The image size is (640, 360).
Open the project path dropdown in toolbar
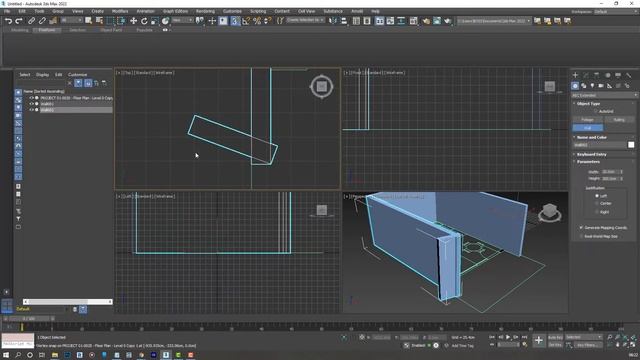pyautogui.click(x=494, y=21)
